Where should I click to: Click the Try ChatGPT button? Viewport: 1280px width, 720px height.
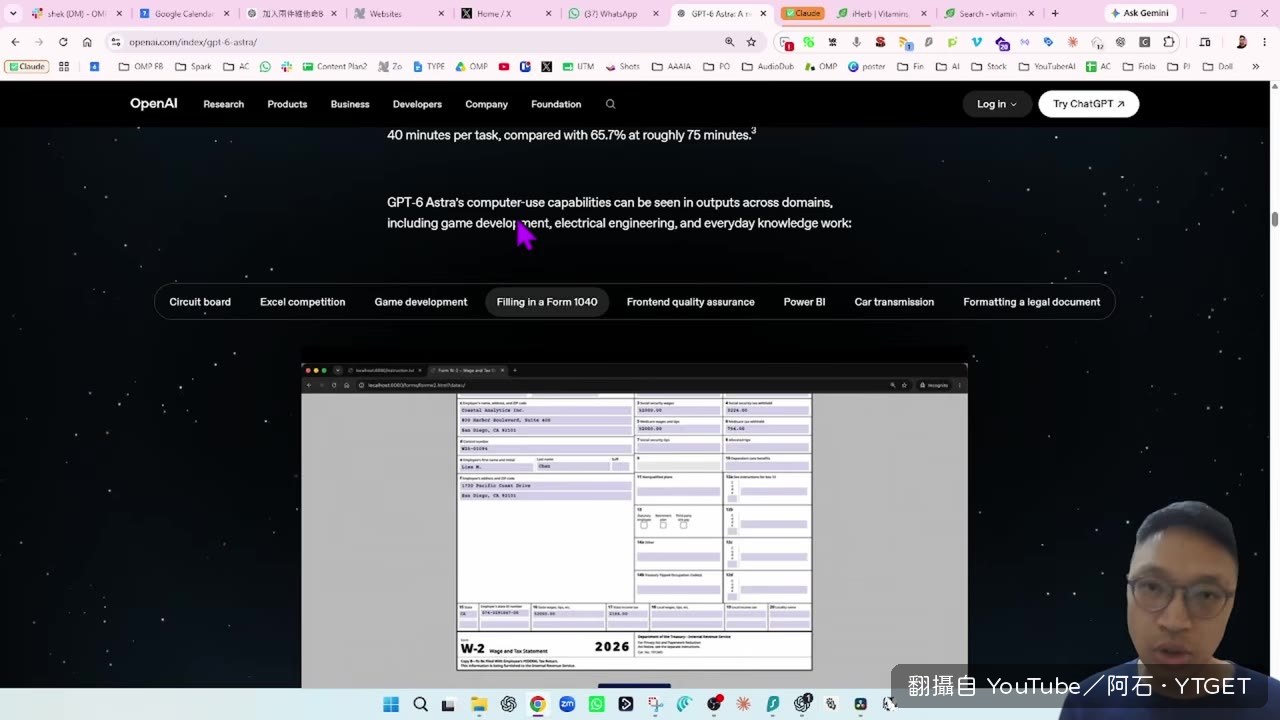(x=1089, y=104)
